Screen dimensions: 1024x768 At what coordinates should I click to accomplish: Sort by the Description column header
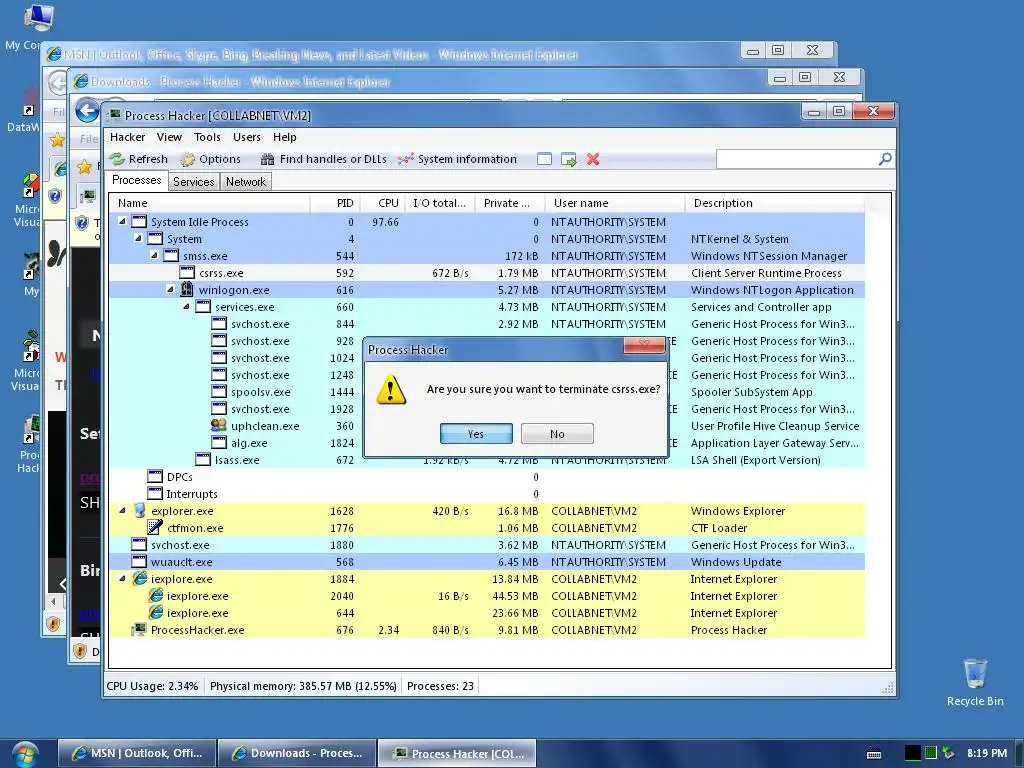click(x=775, y=203)
